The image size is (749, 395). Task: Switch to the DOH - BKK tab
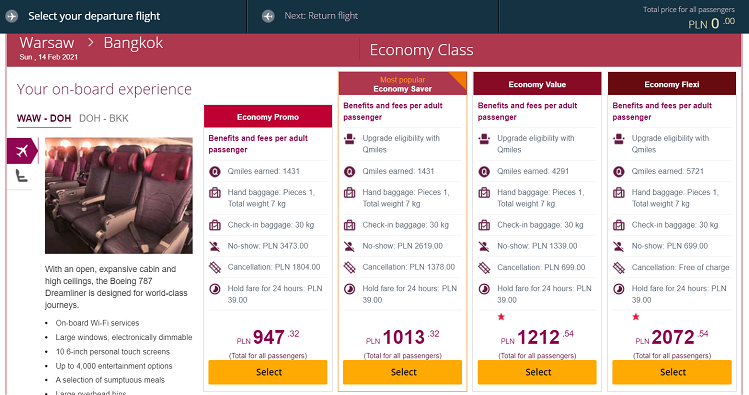click(104, 118)
